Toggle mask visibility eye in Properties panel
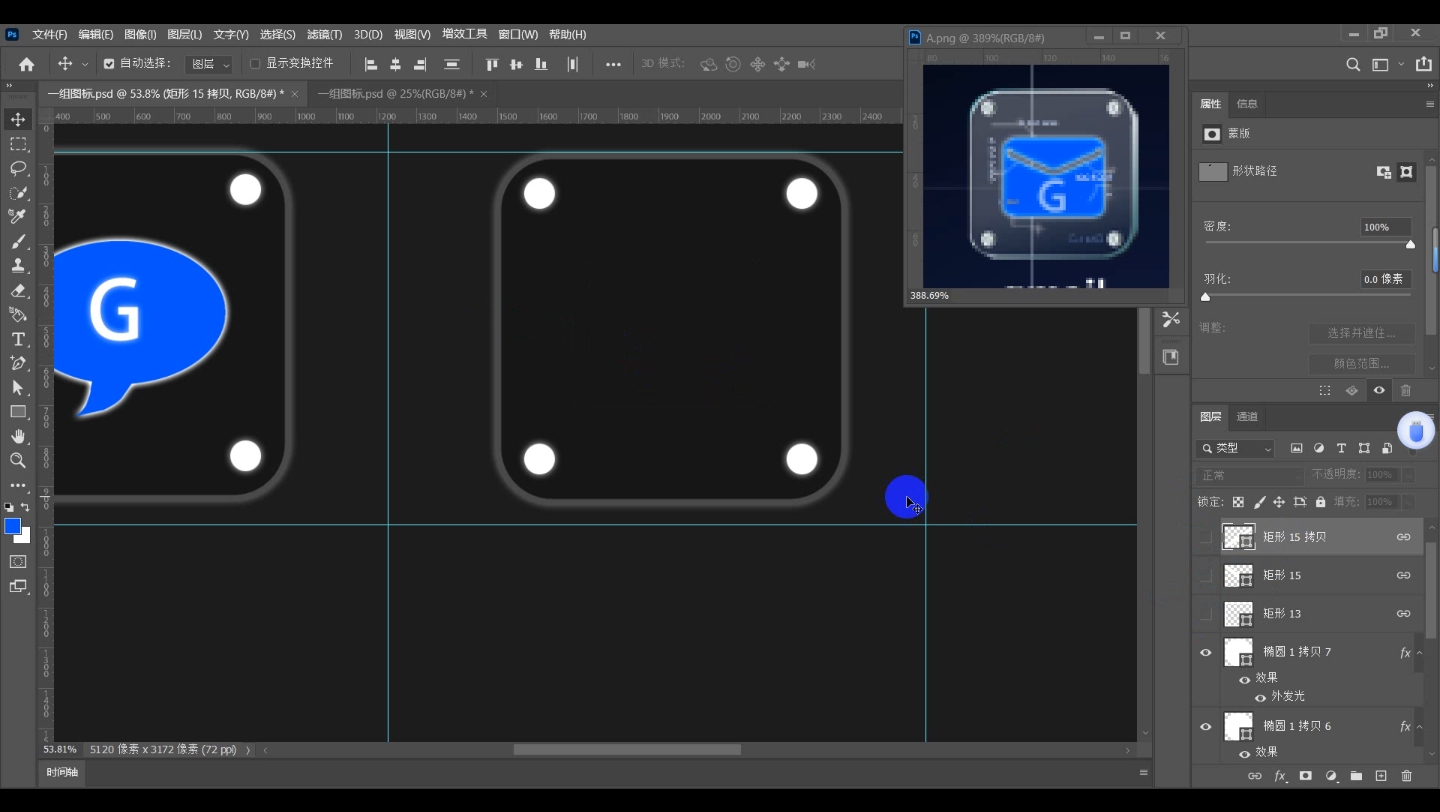Image resolution: width=1440 pixels, height=812 pixels. click(x=1379, y=391)
